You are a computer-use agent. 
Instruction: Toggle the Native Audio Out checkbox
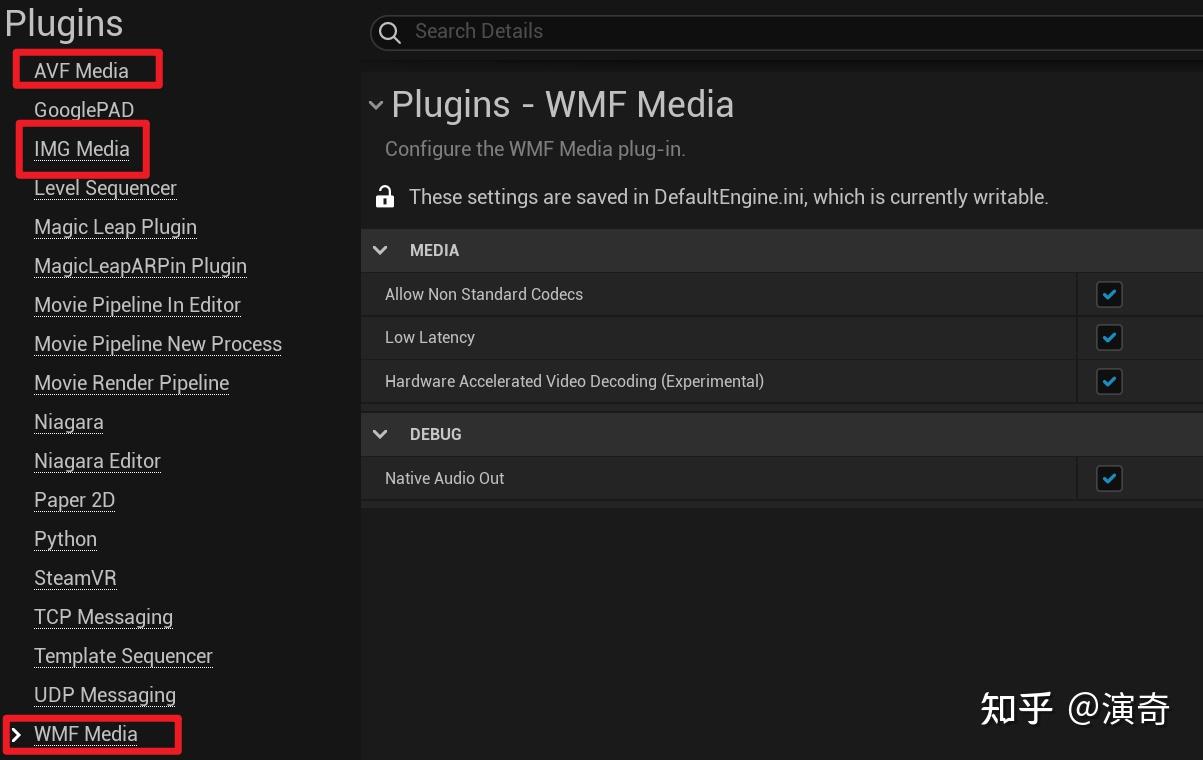[x=1109, y=478]
